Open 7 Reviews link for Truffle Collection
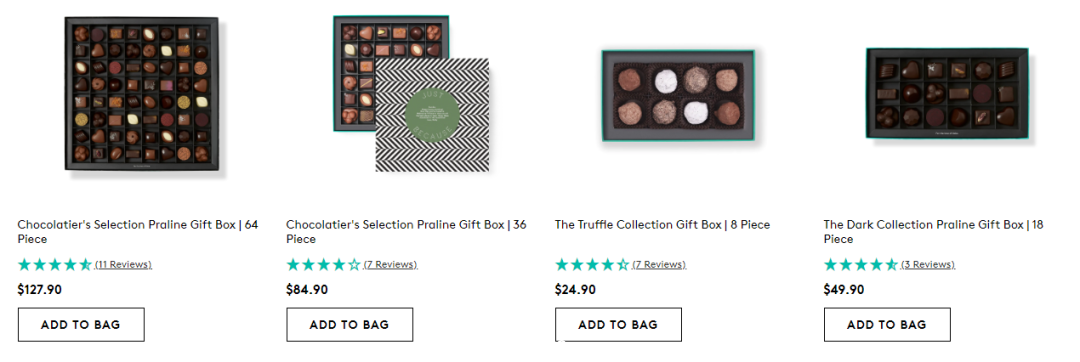The width and height of the screenshot is (1080, 362). [x=659, y=265]
